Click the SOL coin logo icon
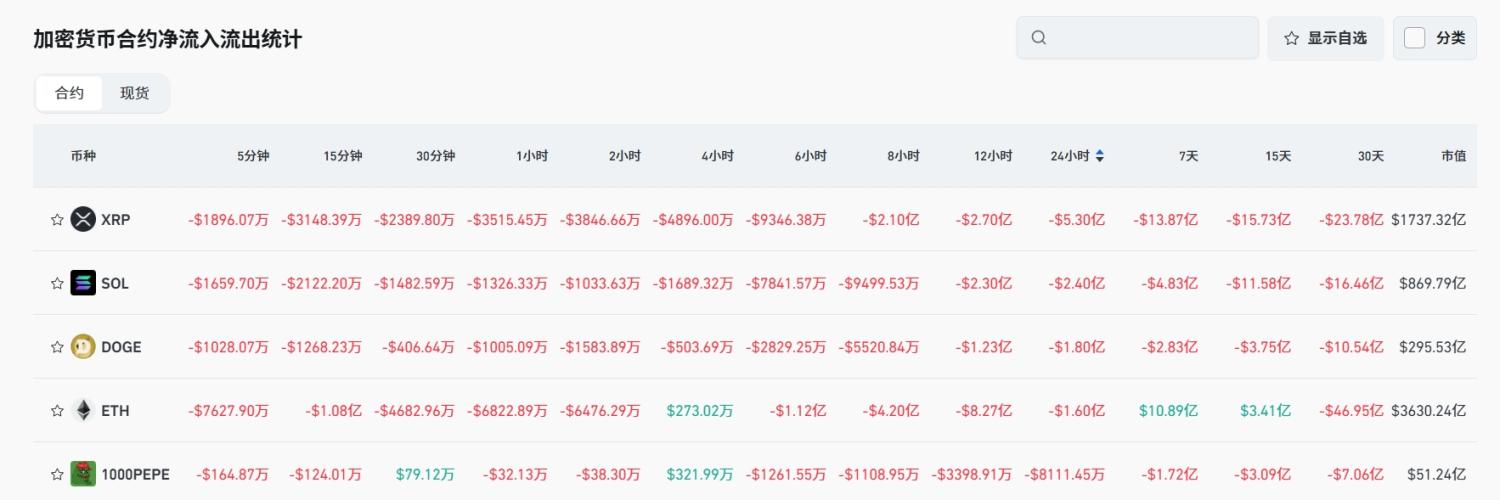 click(83, 283)
